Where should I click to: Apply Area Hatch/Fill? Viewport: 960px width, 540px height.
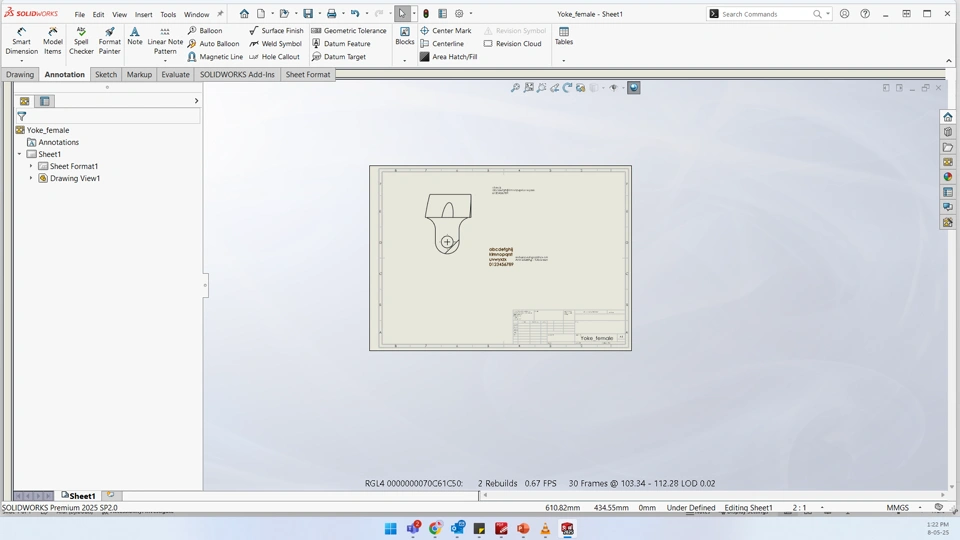click(448, 57)
